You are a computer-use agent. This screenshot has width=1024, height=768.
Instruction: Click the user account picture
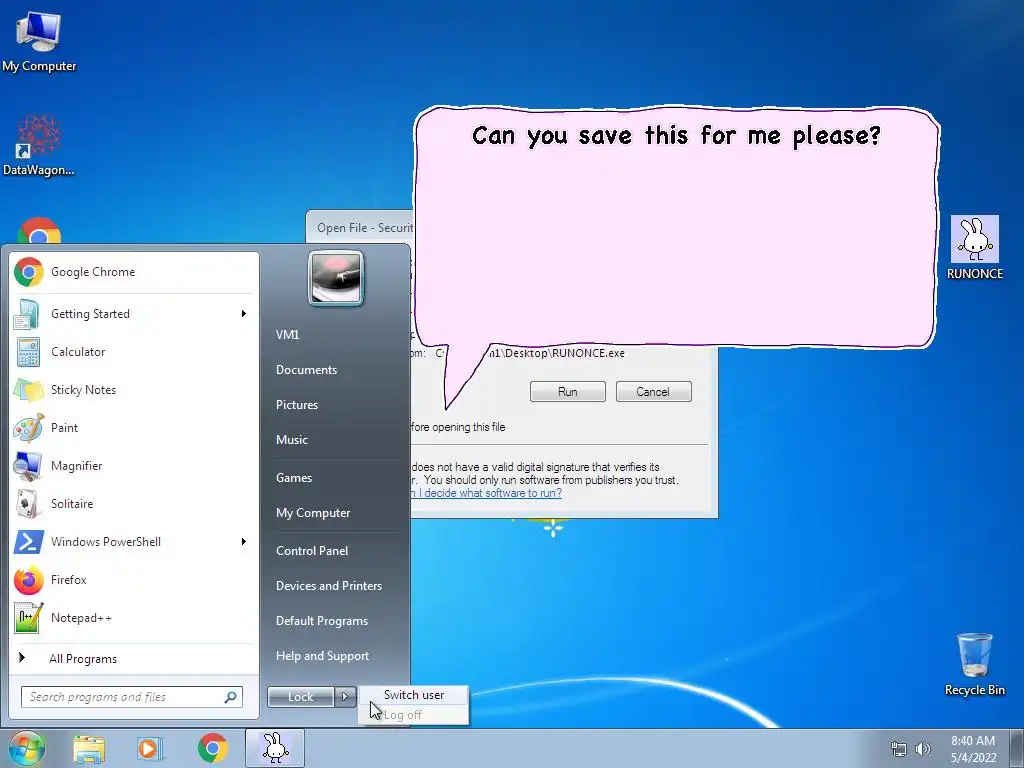point(336,278)
